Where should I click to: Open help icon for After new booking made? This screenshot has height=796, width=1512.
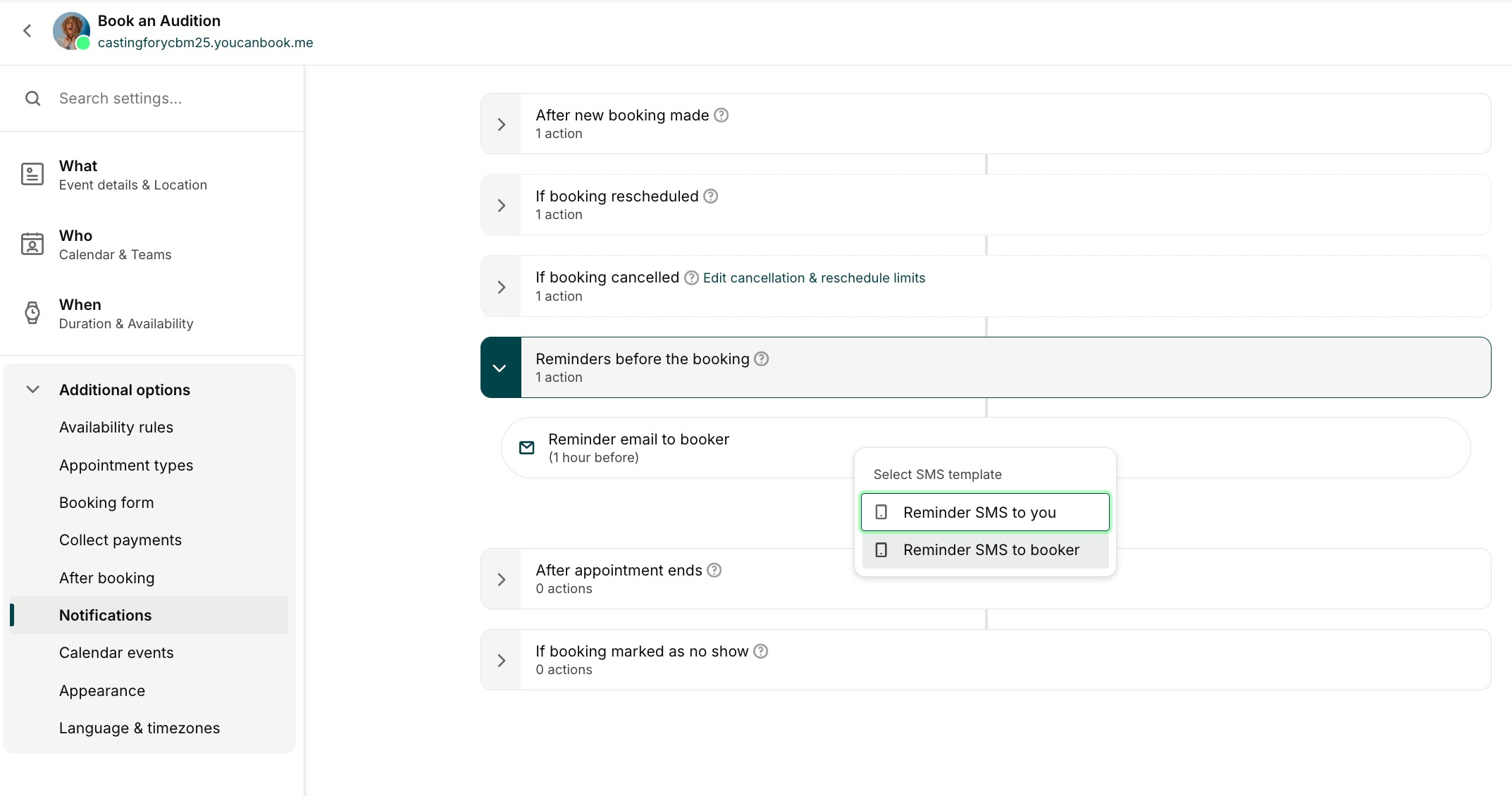click(x=721, y=115)
